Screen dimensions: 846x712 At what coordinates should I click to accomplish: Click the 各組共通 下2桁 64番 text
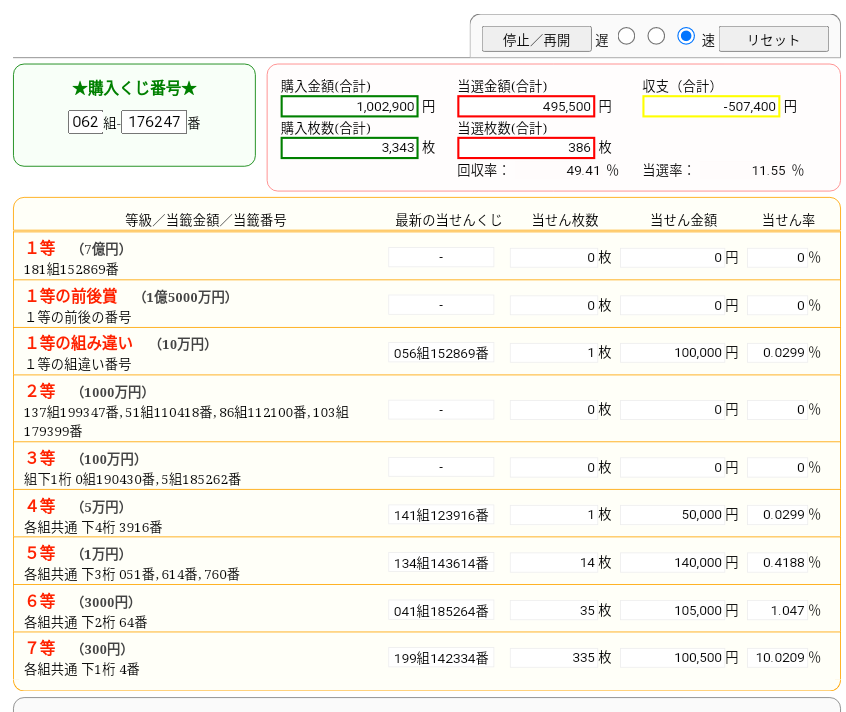85,622
